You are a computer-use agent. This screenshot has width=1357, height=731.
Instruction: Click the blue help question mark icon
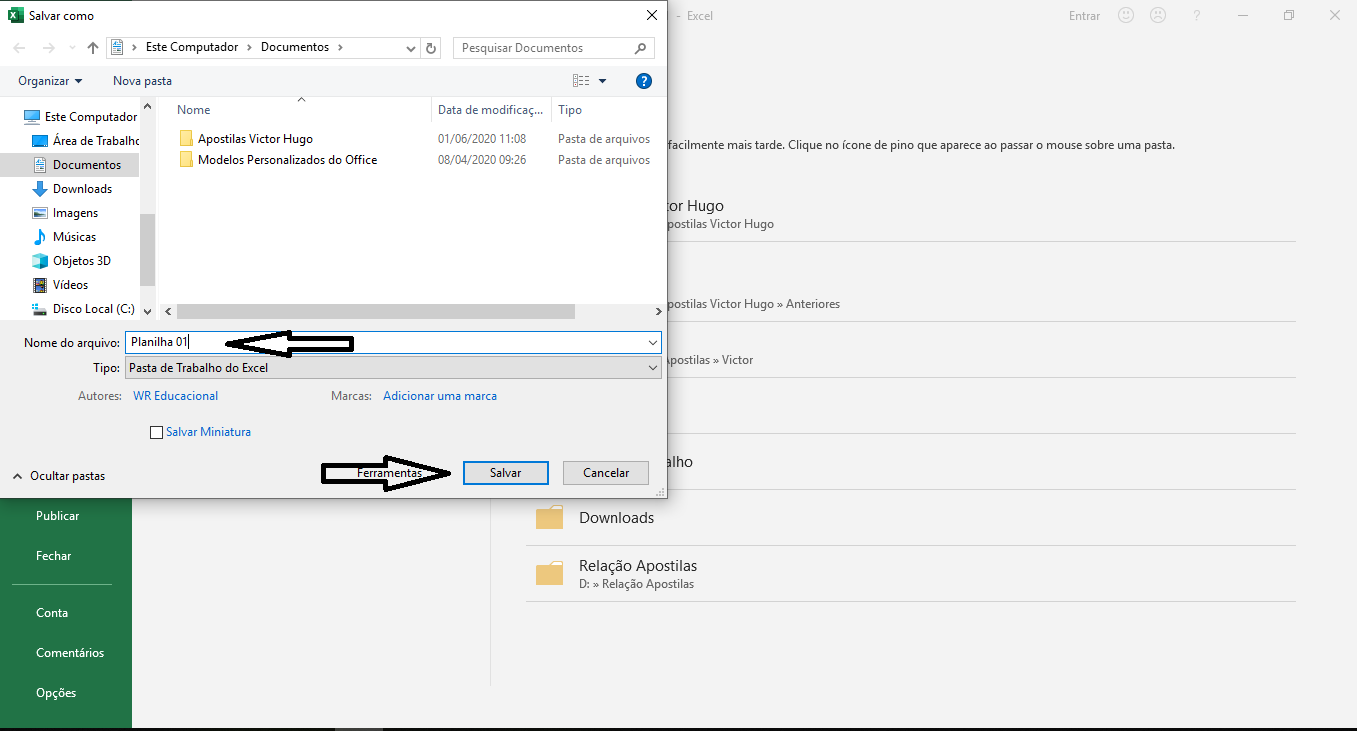pos(644,81)
